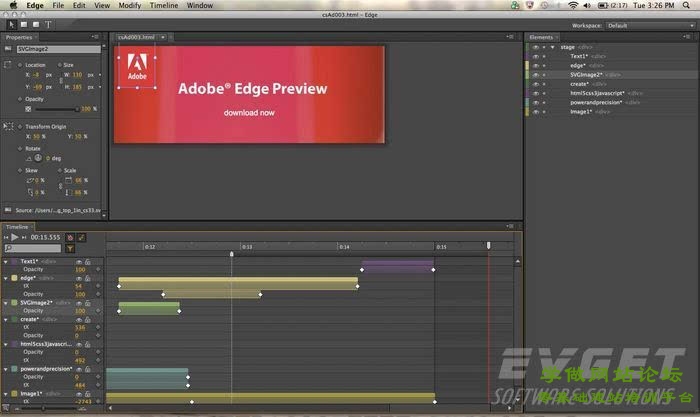Image resolution: width=700 pixels, height=417 pixels.
Task: Collapse the stage tree in Elements panel
Action: (x=551, y=47)
